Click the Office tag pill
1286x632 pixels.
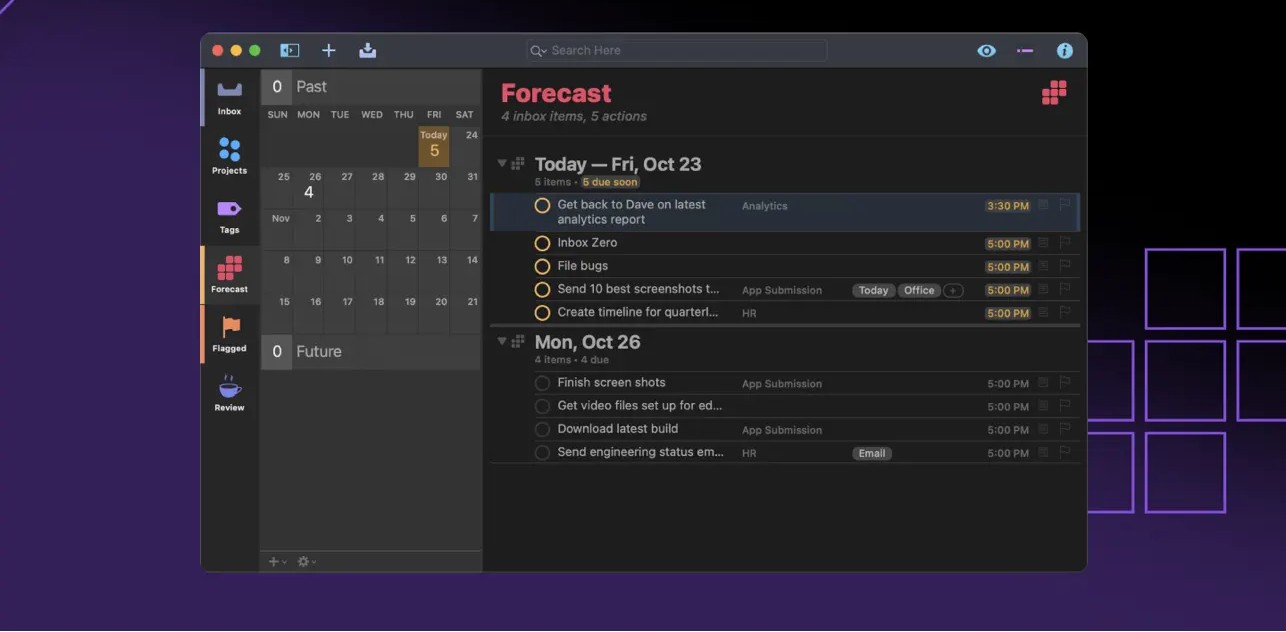919,290
